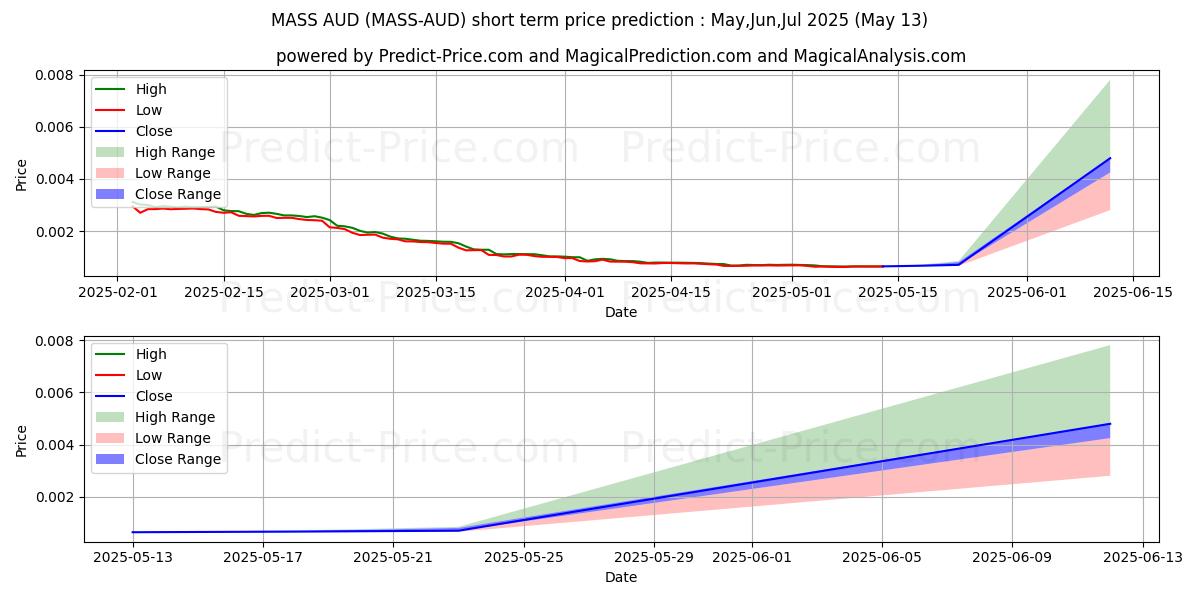Click the 2025-06-15 tick on top chart

[x=1132, y=292]
